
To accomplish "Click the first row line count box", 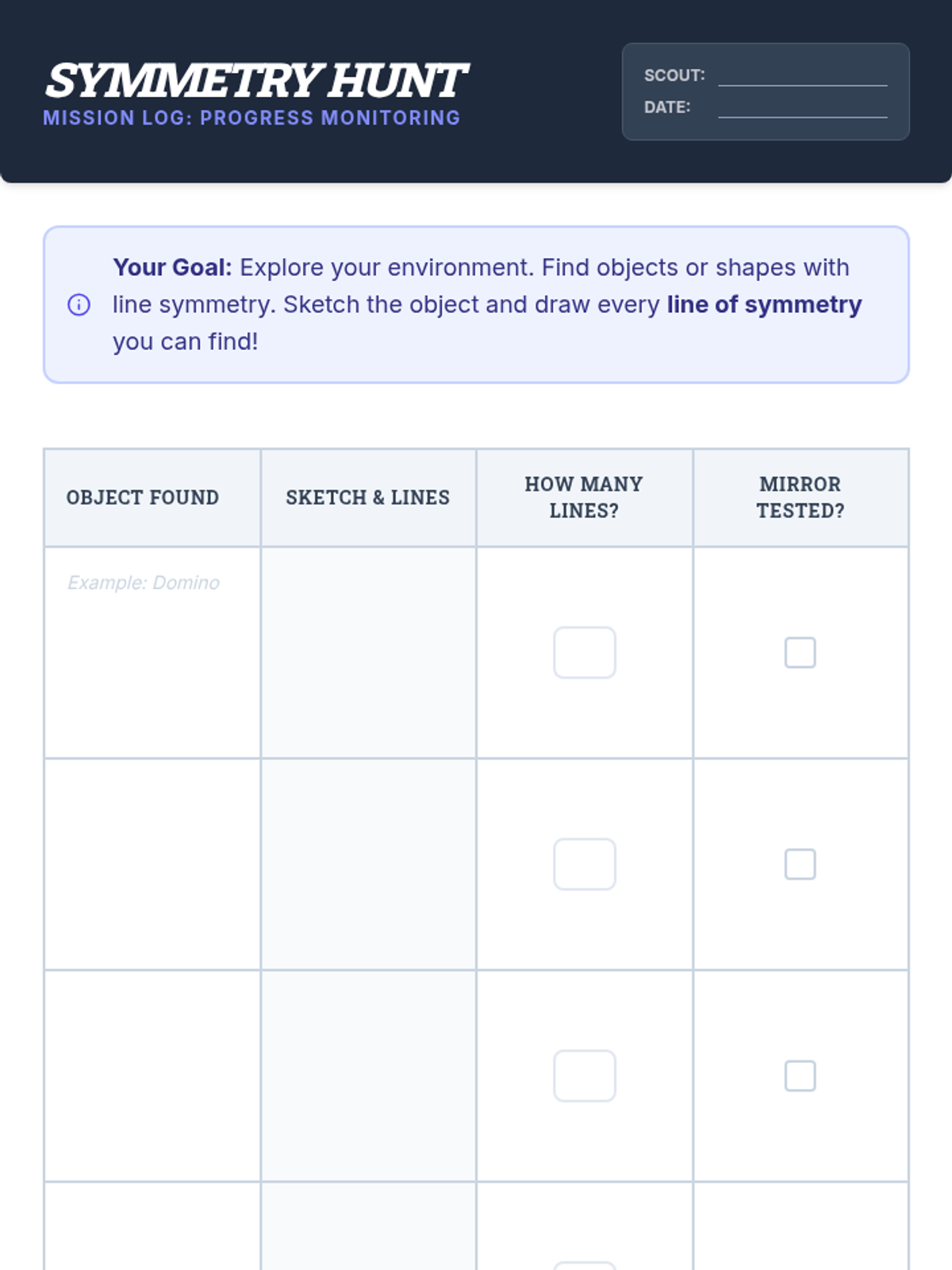I will click(x=585, y=652).
